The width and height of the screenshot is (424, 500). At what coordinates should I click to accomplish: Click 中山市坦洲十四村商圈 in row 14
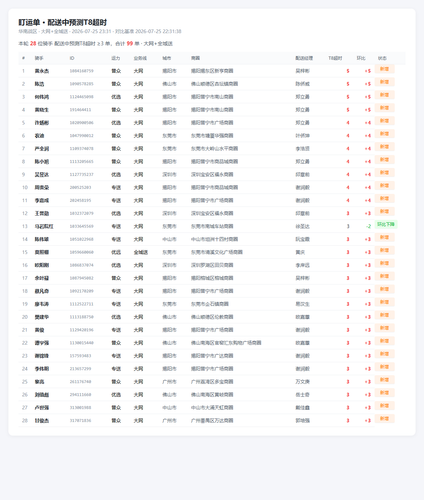tap(214, 239)
